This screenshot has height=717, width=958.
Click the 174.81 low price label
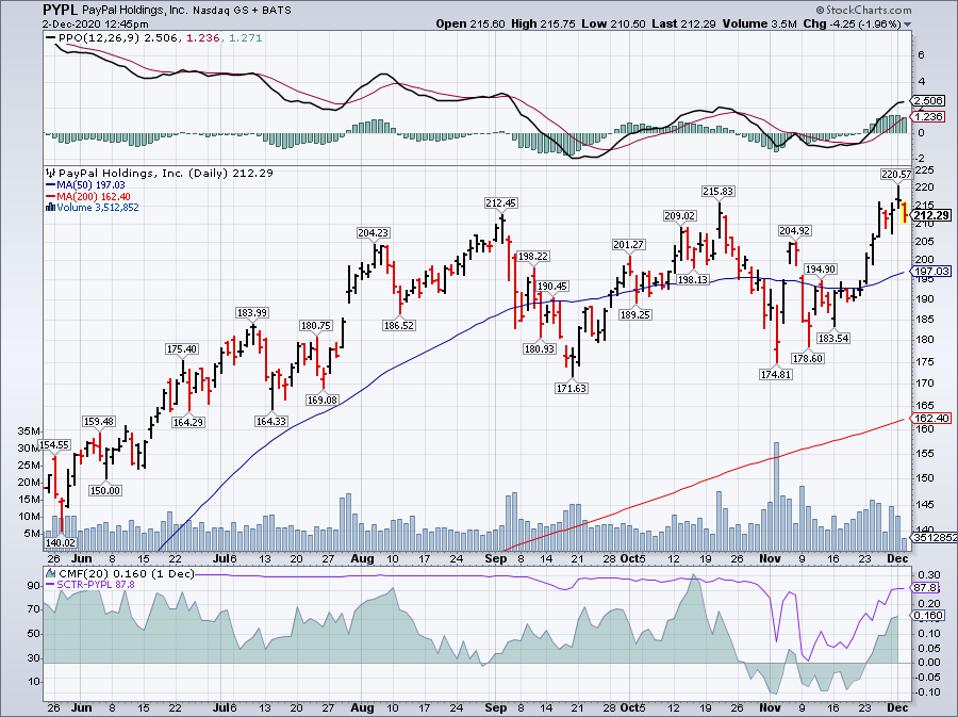776,374
